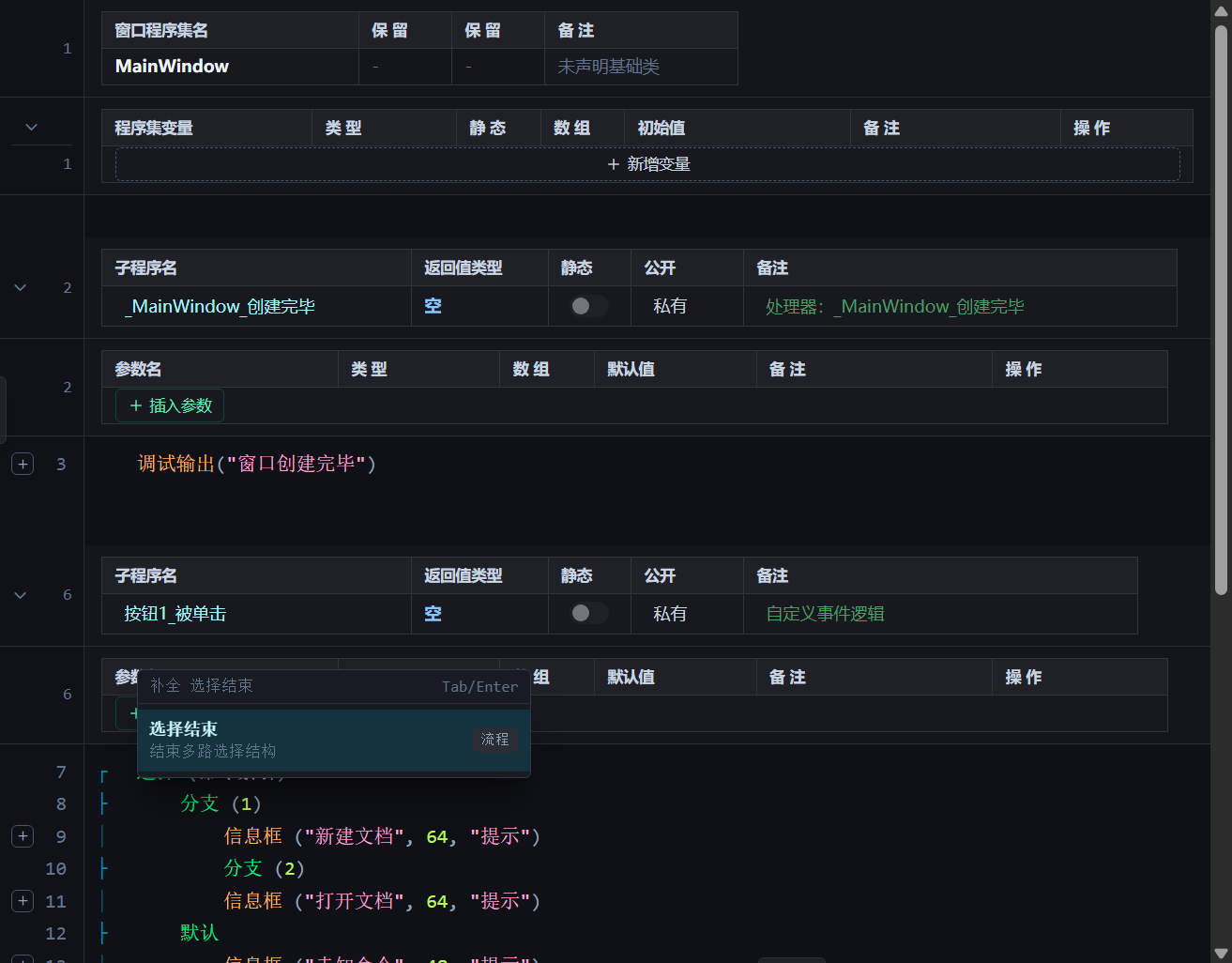1232x963 pixels.
Task: Click code line 信息框 ("打开文档"...)
Action: [x=382, y=901]
